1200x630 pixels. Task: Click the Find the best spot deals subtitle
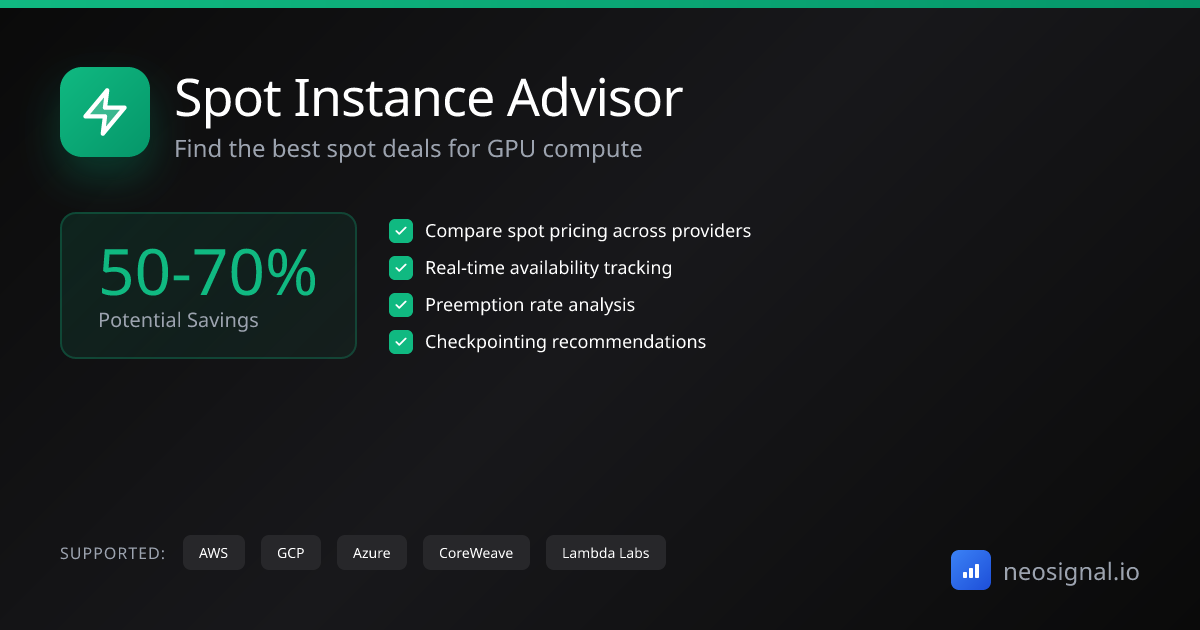click(408, 149)
